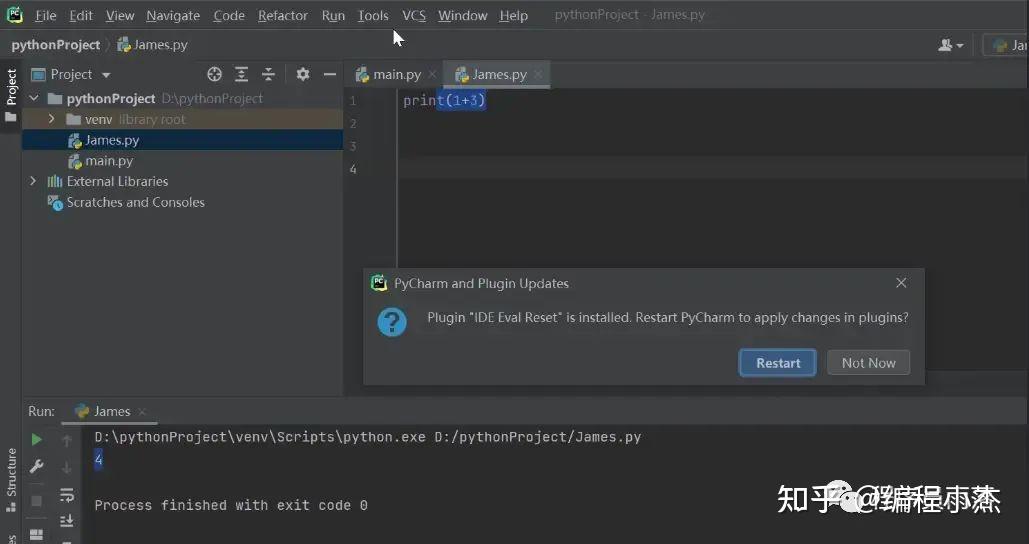This screenshot has height=544, width=1029.
Task: Click the python.exe command line in console
Action: 368,437
